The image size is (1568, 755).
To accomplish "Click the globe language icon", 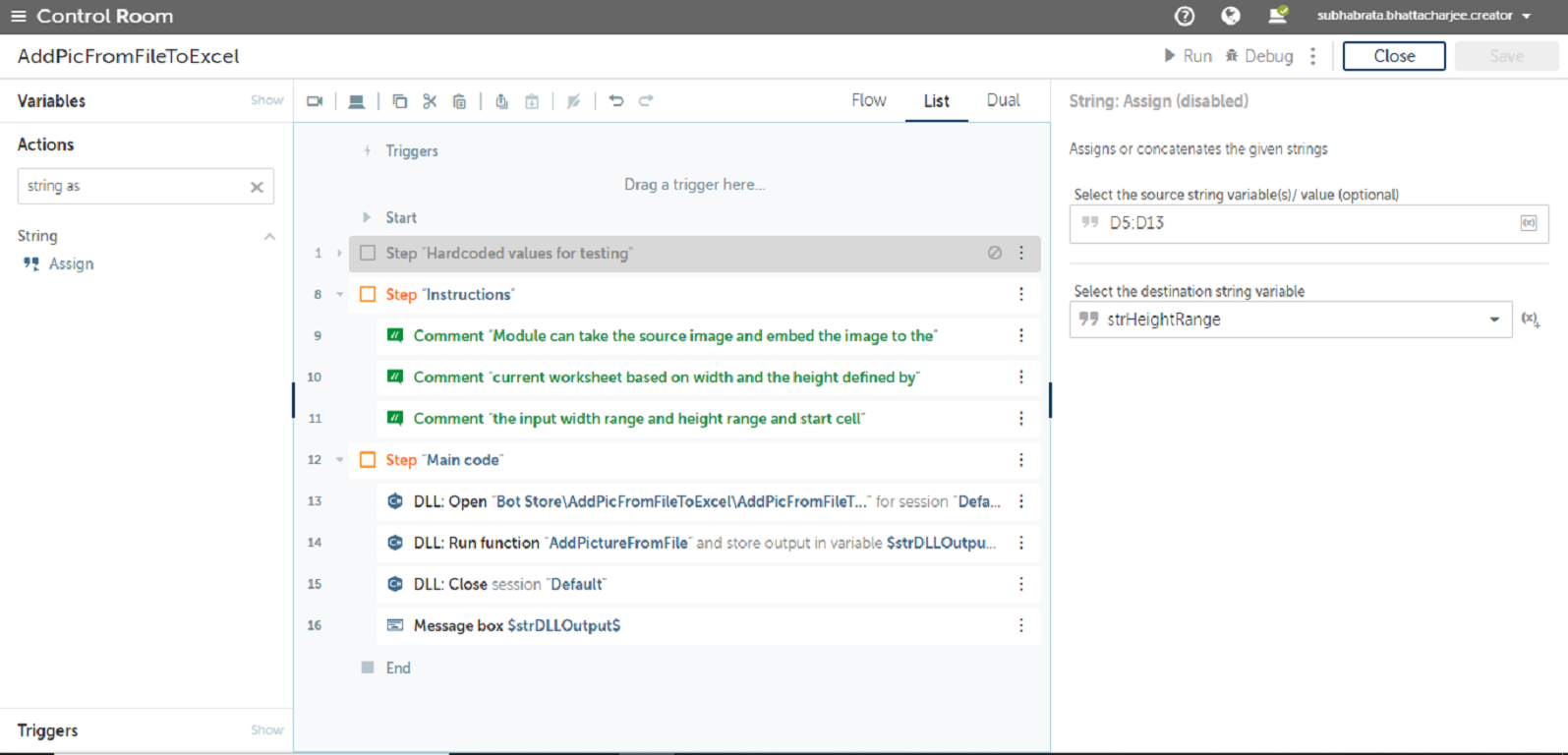I will 1230,16.
